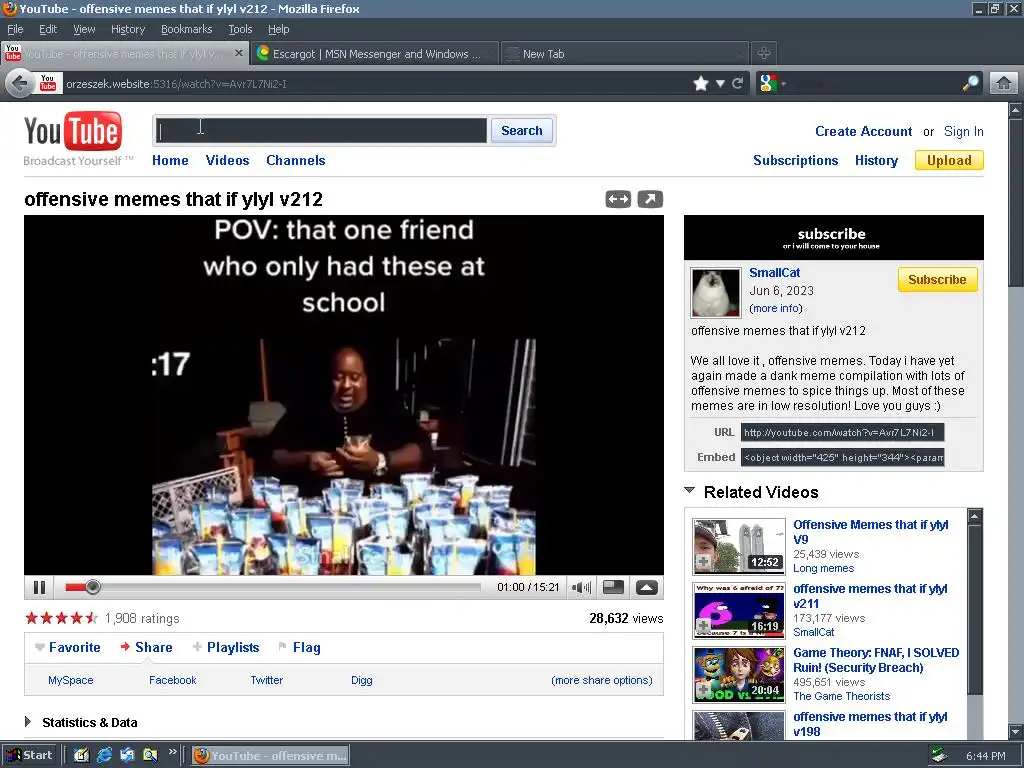The image size is (1024, 768).
Task: Click the search magnifier in Firefox search box
Action: pos(971,84)
